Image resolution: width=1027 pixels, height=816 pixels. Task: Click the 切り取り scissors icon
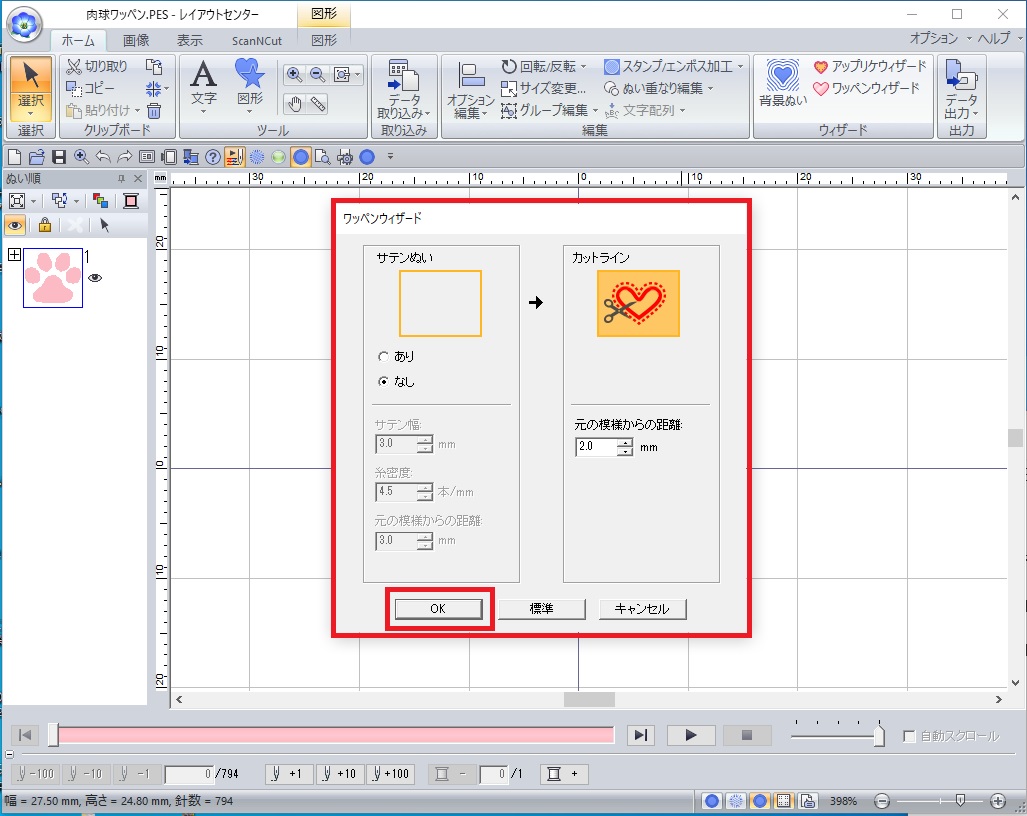[x=75, y=67]
